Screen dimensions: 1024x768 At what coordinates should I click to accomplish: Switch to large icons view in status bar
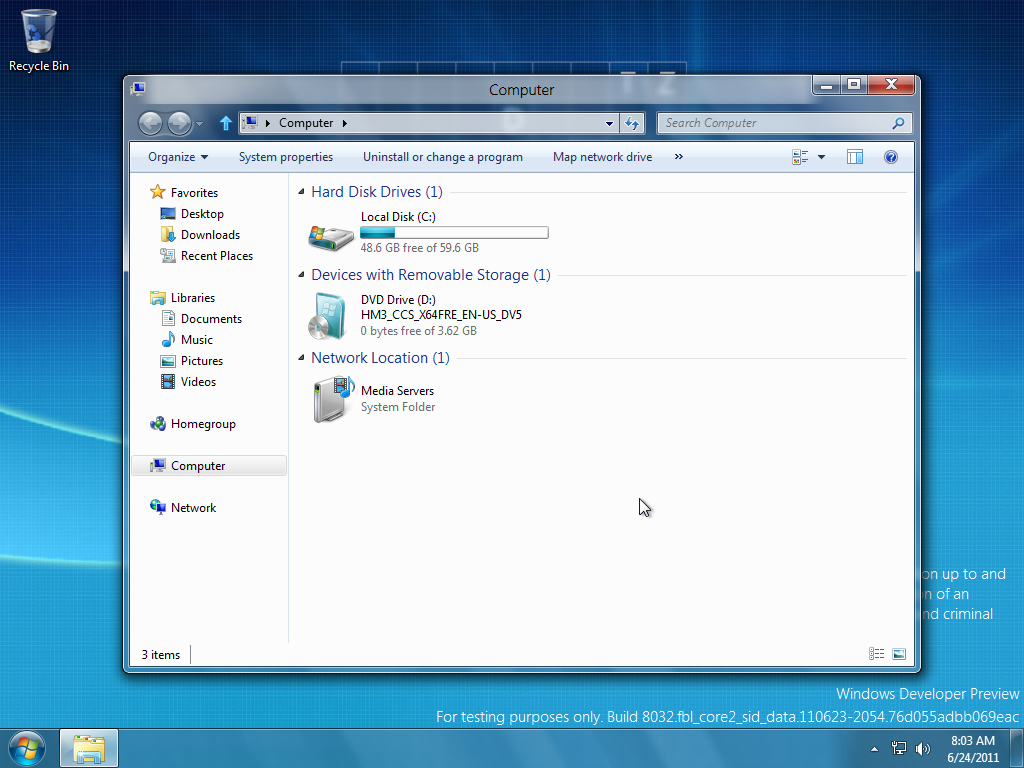point(899,654)
